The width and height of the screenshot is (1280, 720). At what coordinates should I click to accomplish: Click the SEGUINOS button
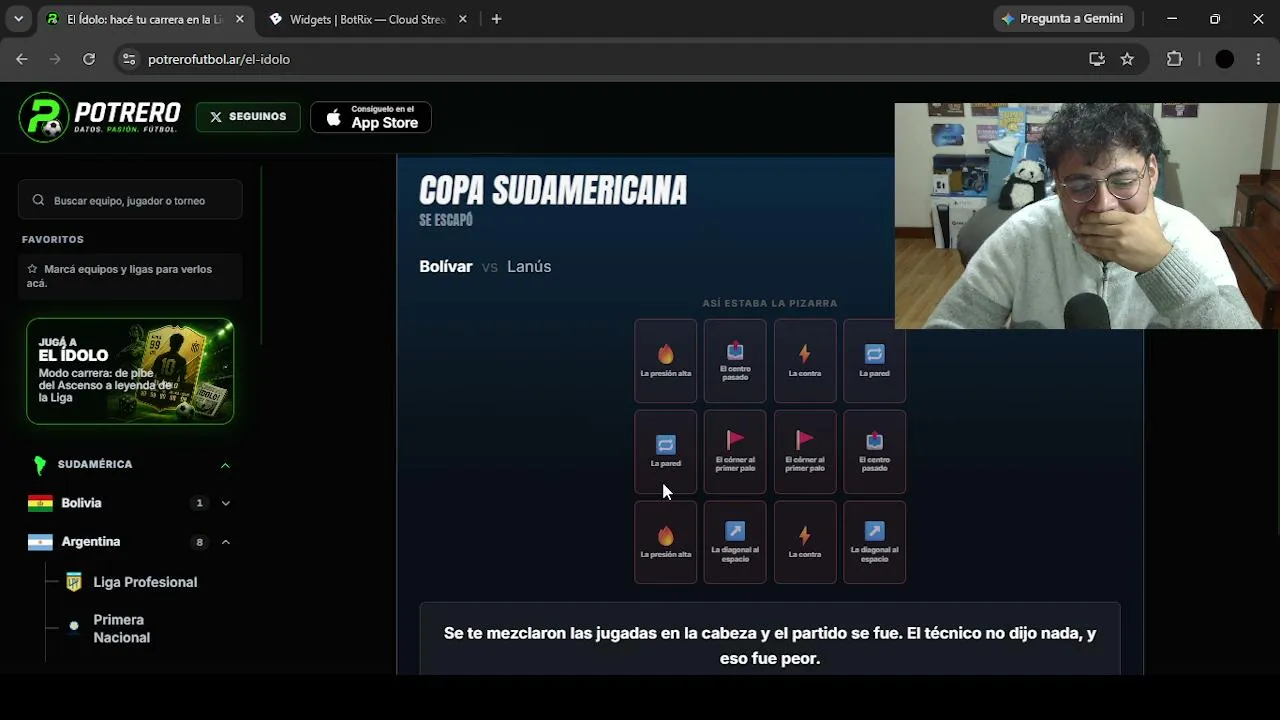248,117
